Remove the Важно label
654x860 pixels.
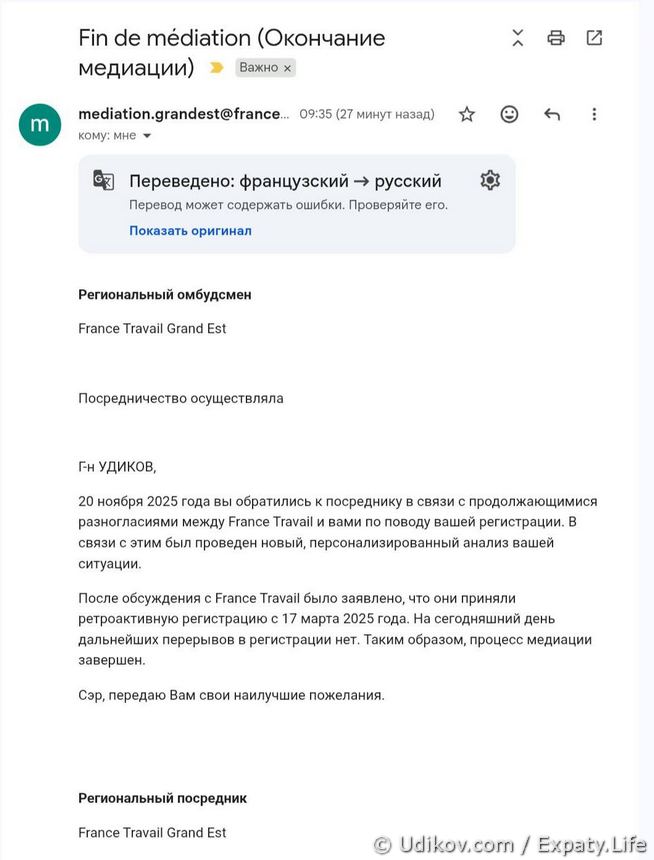tap(287, 68)
